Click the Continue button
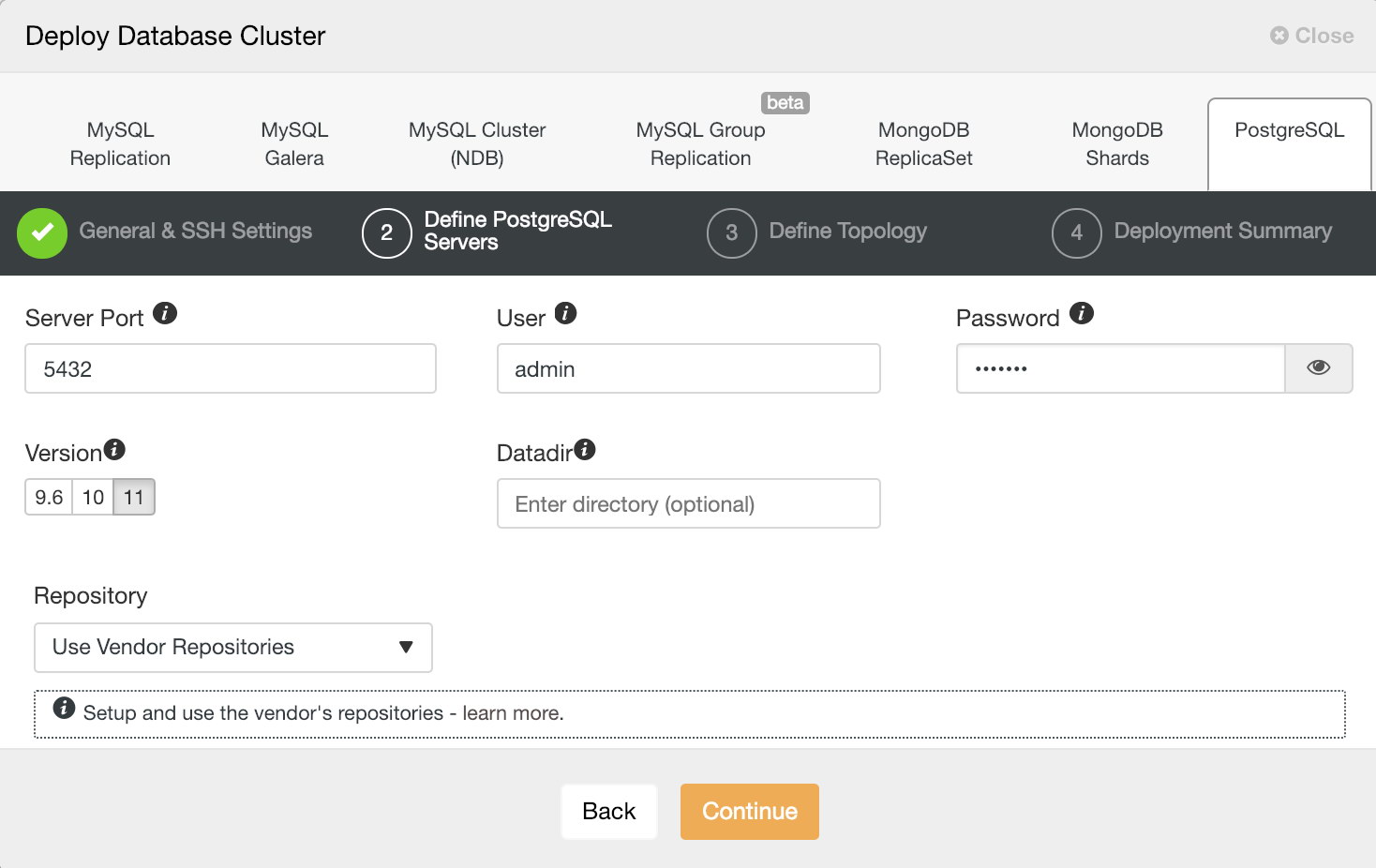The height and width of the screenshot is (868, 1376). pyautogui.click(x=750, y=812)
